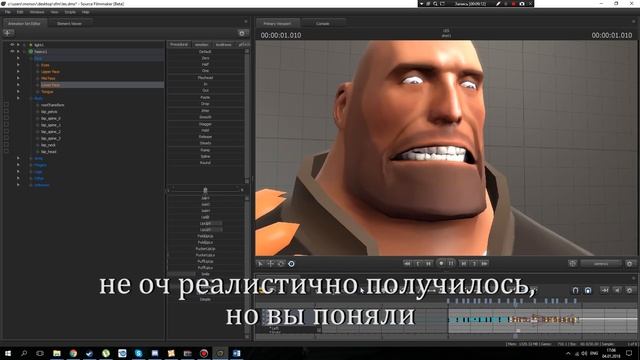Jump to last frame in viewport playback controls

tap(484, 264)
